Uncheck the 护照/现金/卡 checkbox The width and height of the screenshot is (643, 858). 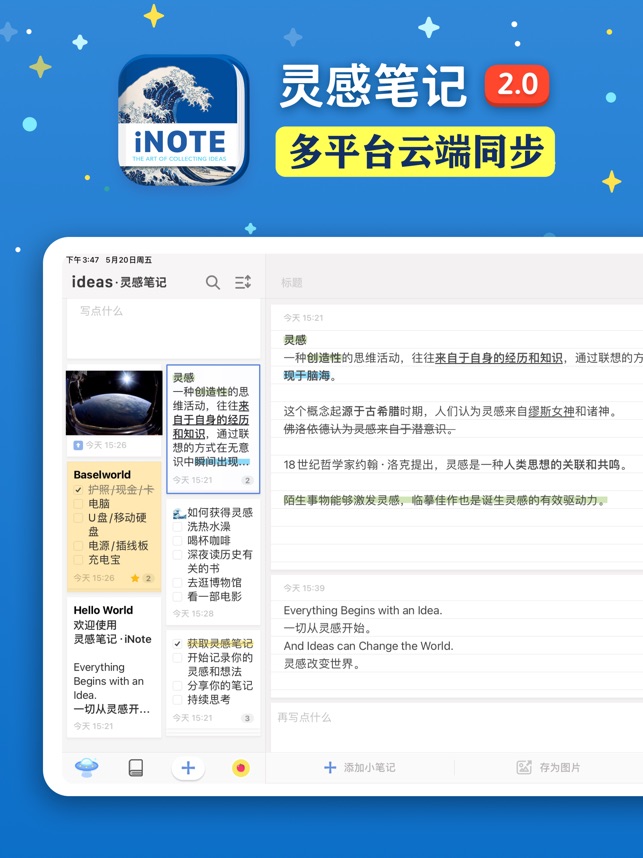[79, 490]
